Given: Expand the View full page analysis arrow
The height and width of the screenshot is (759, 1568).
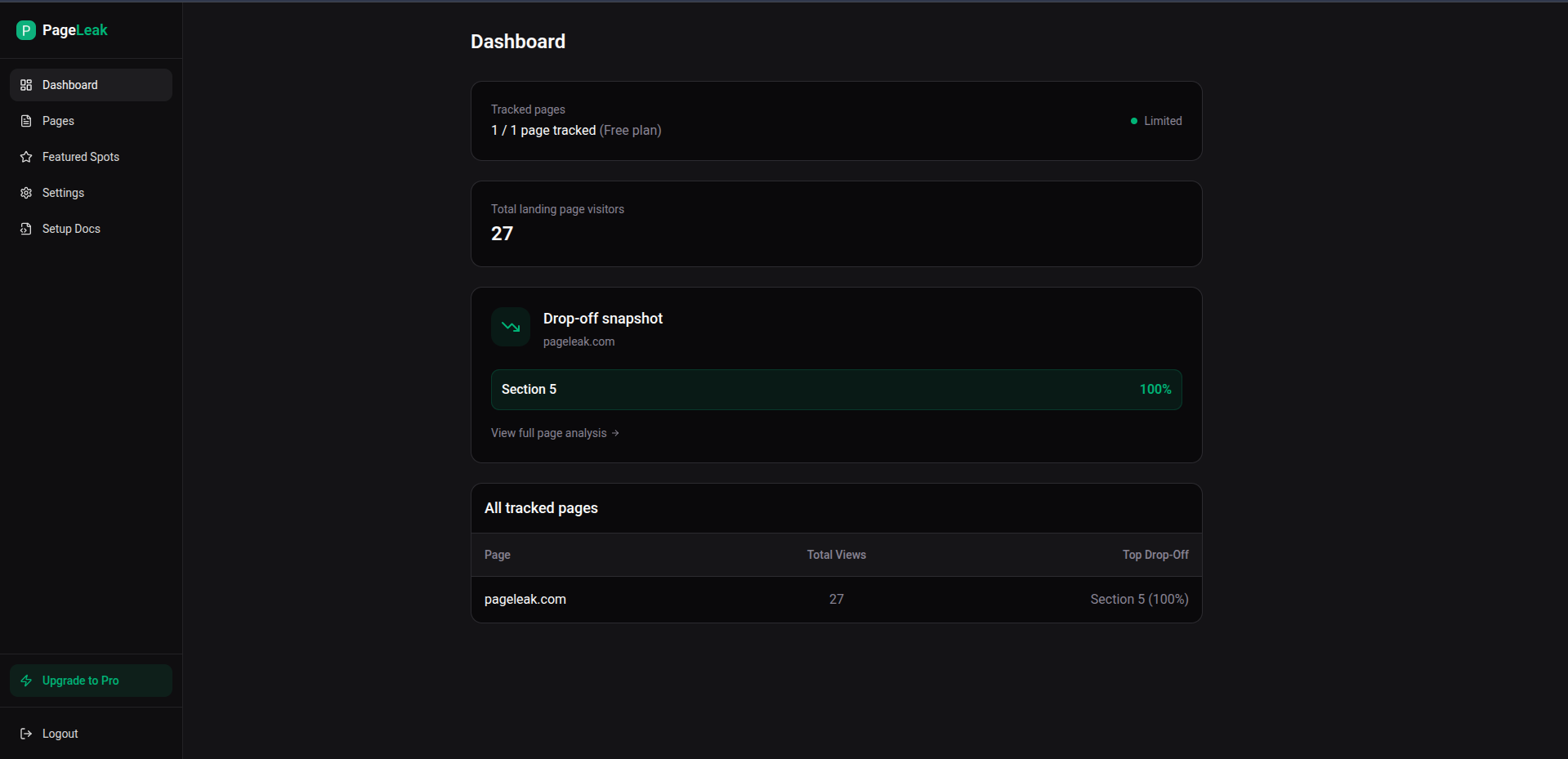Looking at the screenshot, I should pyautogui.click(x=615, y=433).
